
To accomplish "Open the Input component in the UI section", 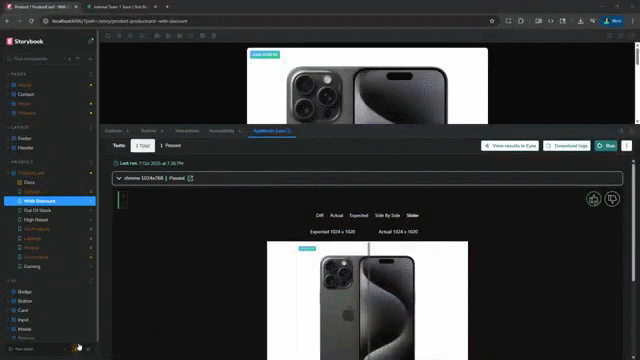I will (23, 320).
